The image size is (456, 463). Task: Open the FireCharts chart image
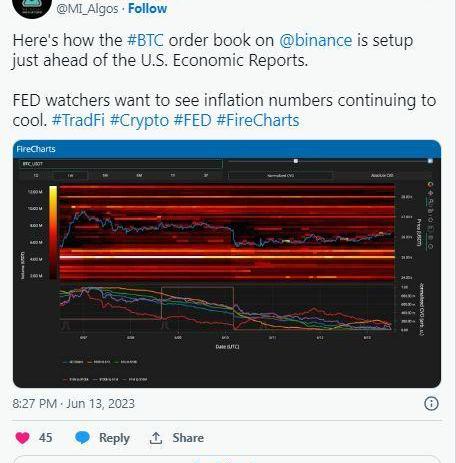(x=227, y=264)
